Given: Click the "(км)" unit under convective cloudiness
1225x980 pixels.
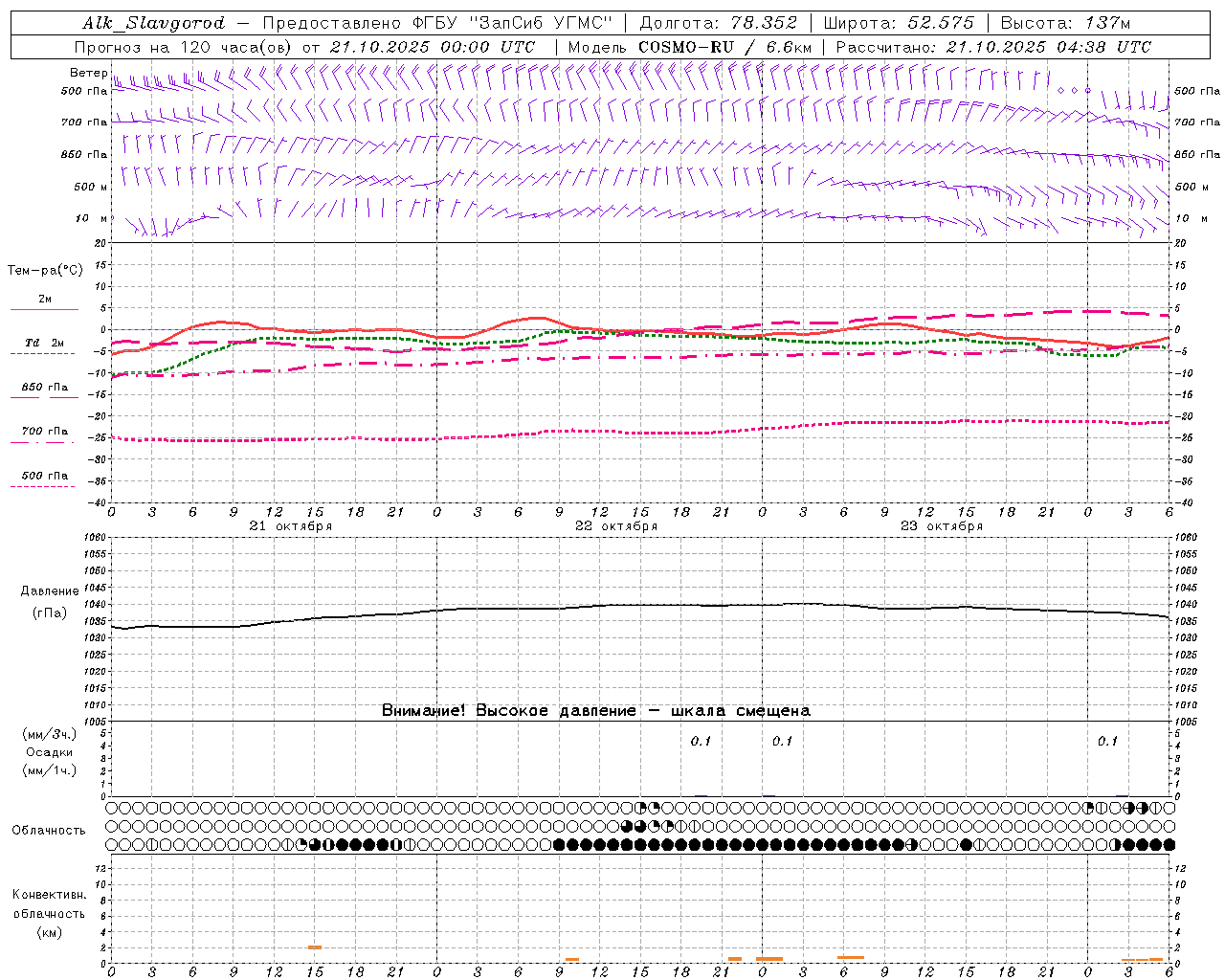Looking at the screenshot, I should pos(49,932).
